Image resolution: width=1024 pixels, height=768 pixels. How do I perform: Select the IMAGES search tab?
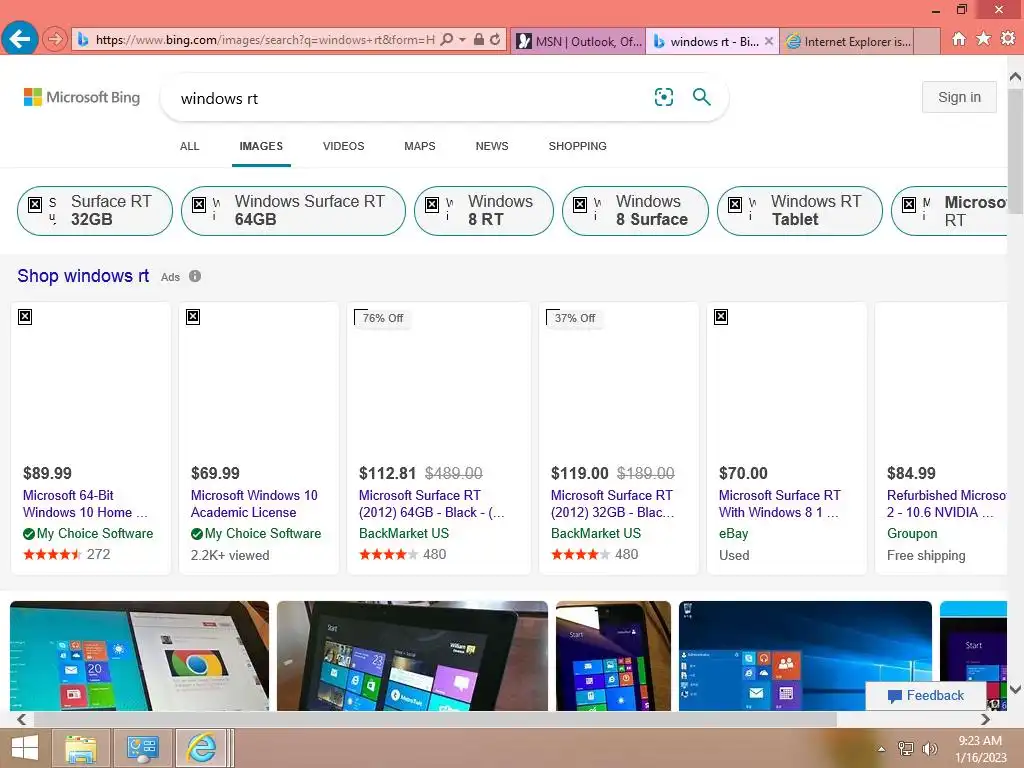pos(261,146)
